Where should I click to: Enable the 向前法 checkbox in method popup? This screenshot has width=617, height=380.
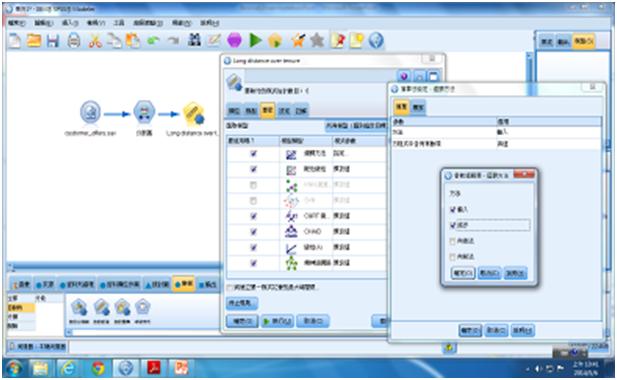(x=453, y=241)
